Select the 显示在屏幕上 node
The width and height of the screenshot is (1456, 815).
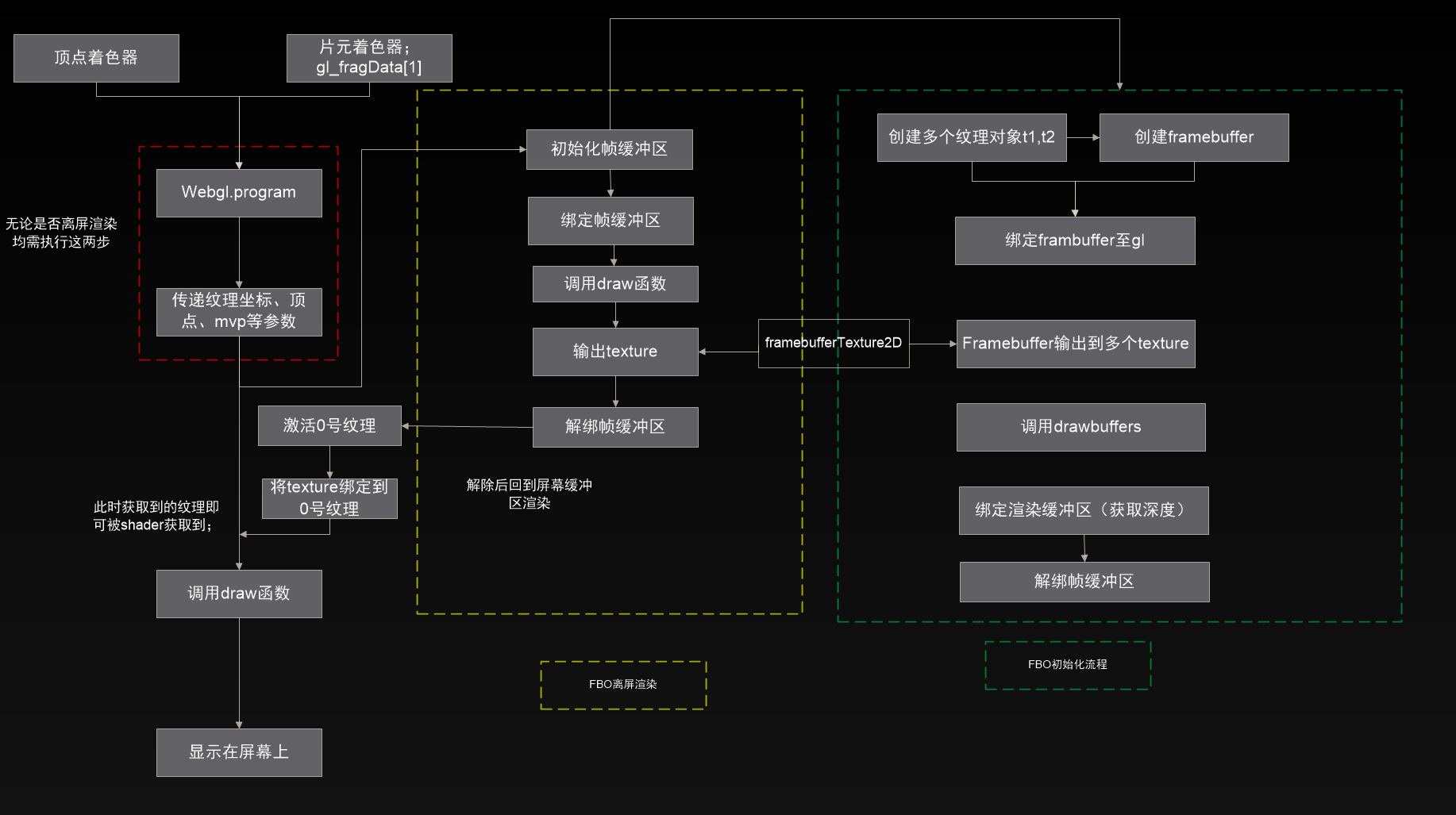pos(238,752)
